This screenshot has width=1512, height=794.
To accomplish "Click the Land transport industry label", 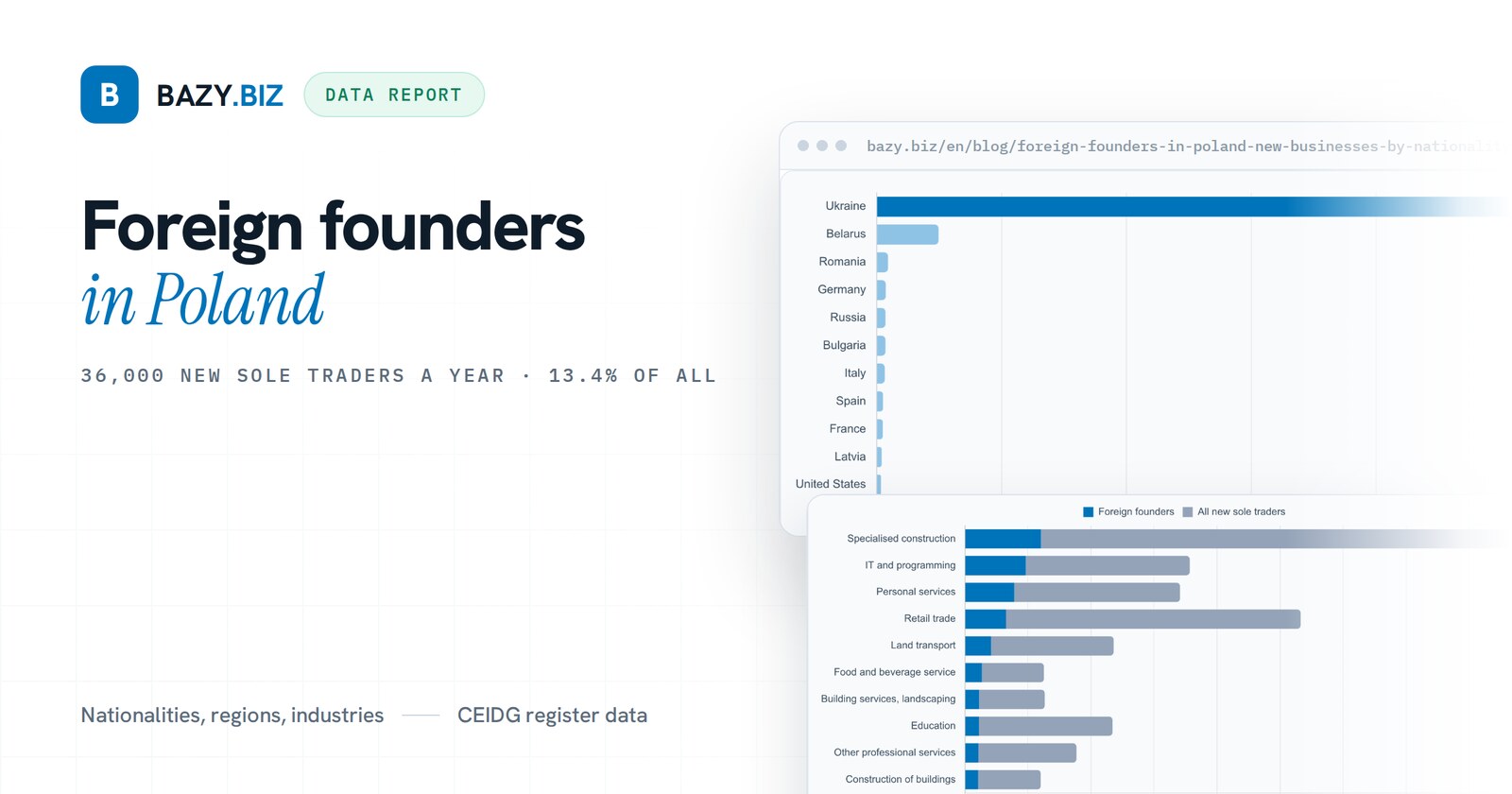I will [922, 646].
